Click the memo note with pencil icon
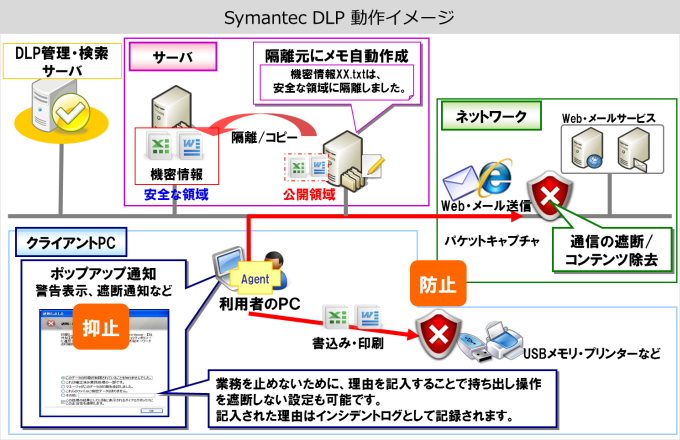 373,166
